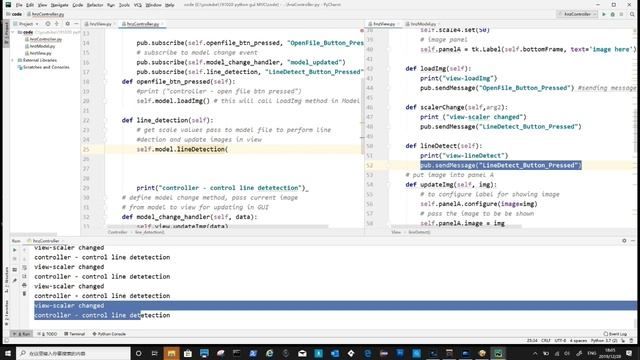640x360 pixels.
Task: Open the Event Log
Action: click(616, 334)
